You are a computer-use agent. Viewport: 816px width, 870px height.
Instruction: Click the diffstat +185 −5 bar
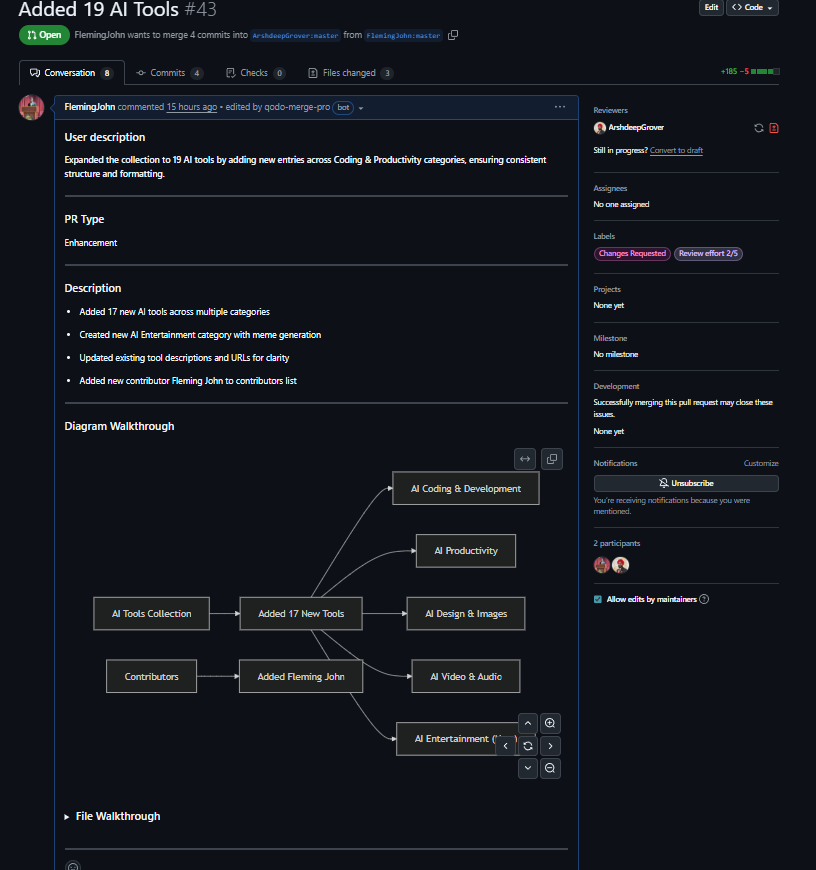[749, 72]
